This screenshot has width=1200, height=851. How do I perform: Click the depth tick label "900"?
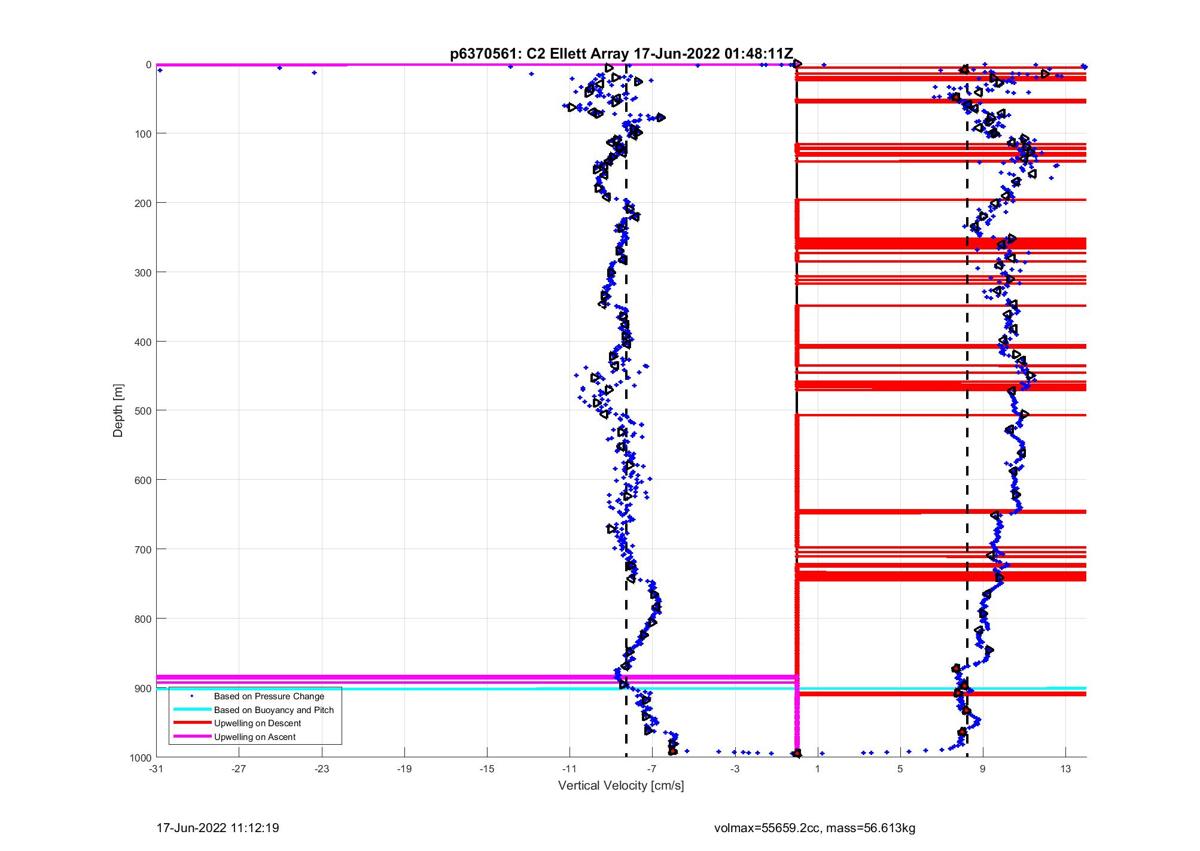(141, 688)
